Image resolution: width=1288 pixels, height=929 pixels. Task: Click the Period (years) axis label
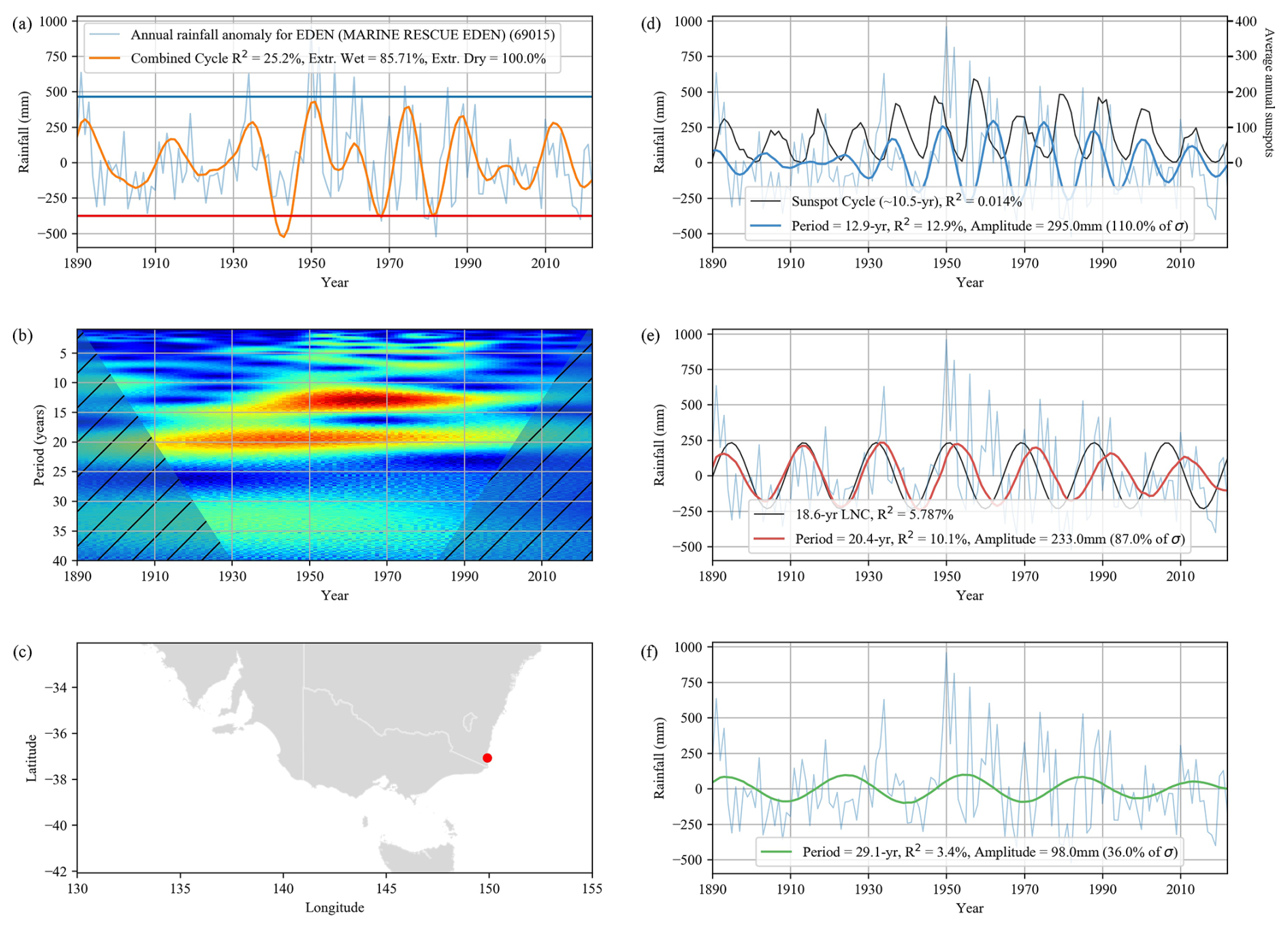(39, 445)
